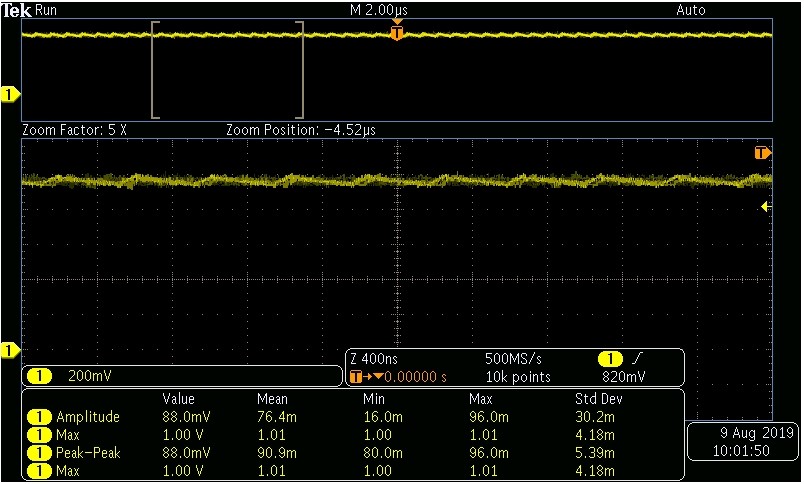This screenshot has height=484, width=804.
Task: Select Amplitude min value 16.0m
Action: pyautogui.click(x=383, y=417)
